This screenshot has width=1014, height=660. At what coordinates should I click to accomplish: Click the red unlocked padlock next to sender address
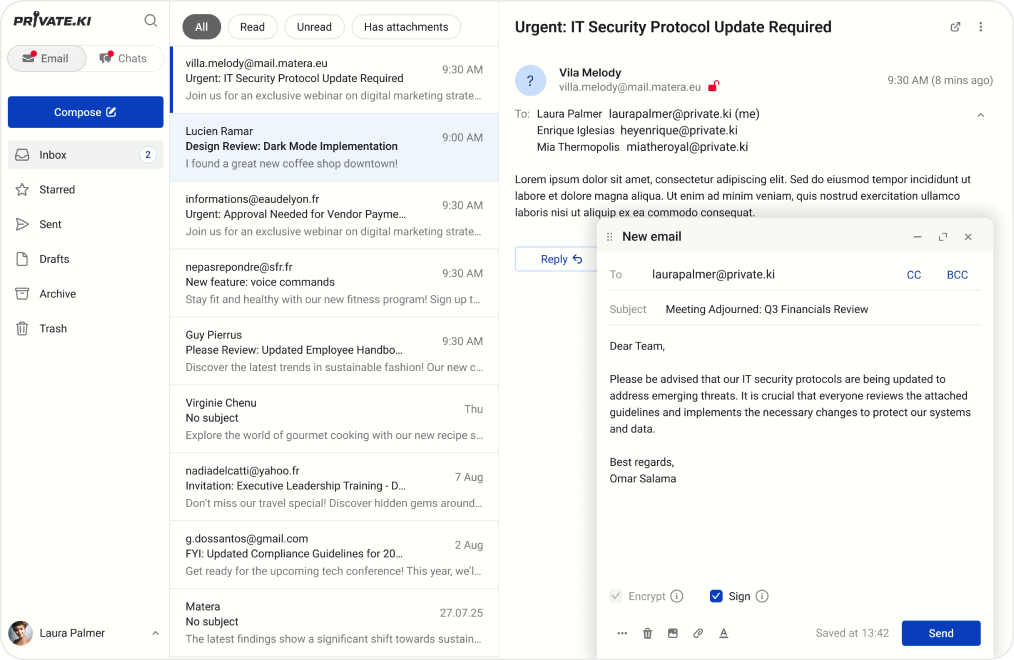click(x=714, y=87)
